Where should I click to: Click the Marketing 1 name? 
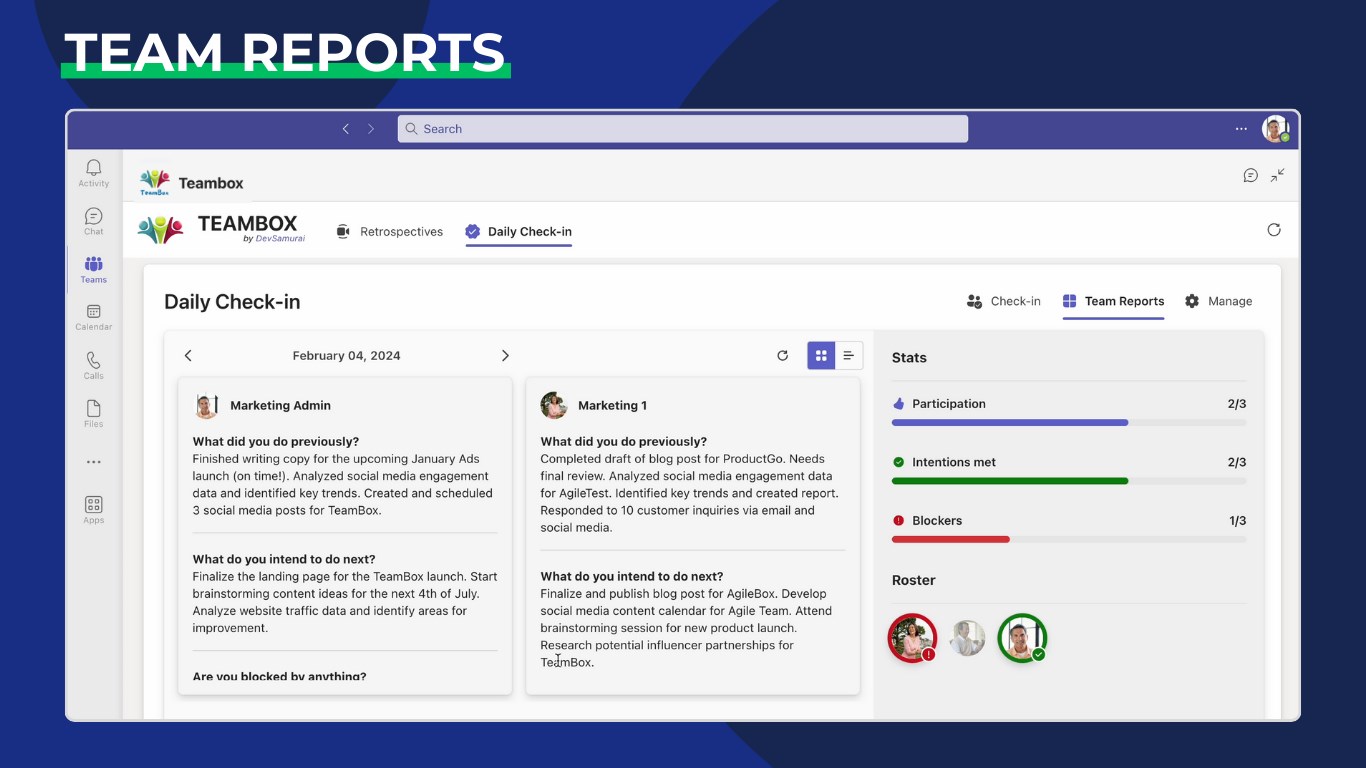click(612, 405)
